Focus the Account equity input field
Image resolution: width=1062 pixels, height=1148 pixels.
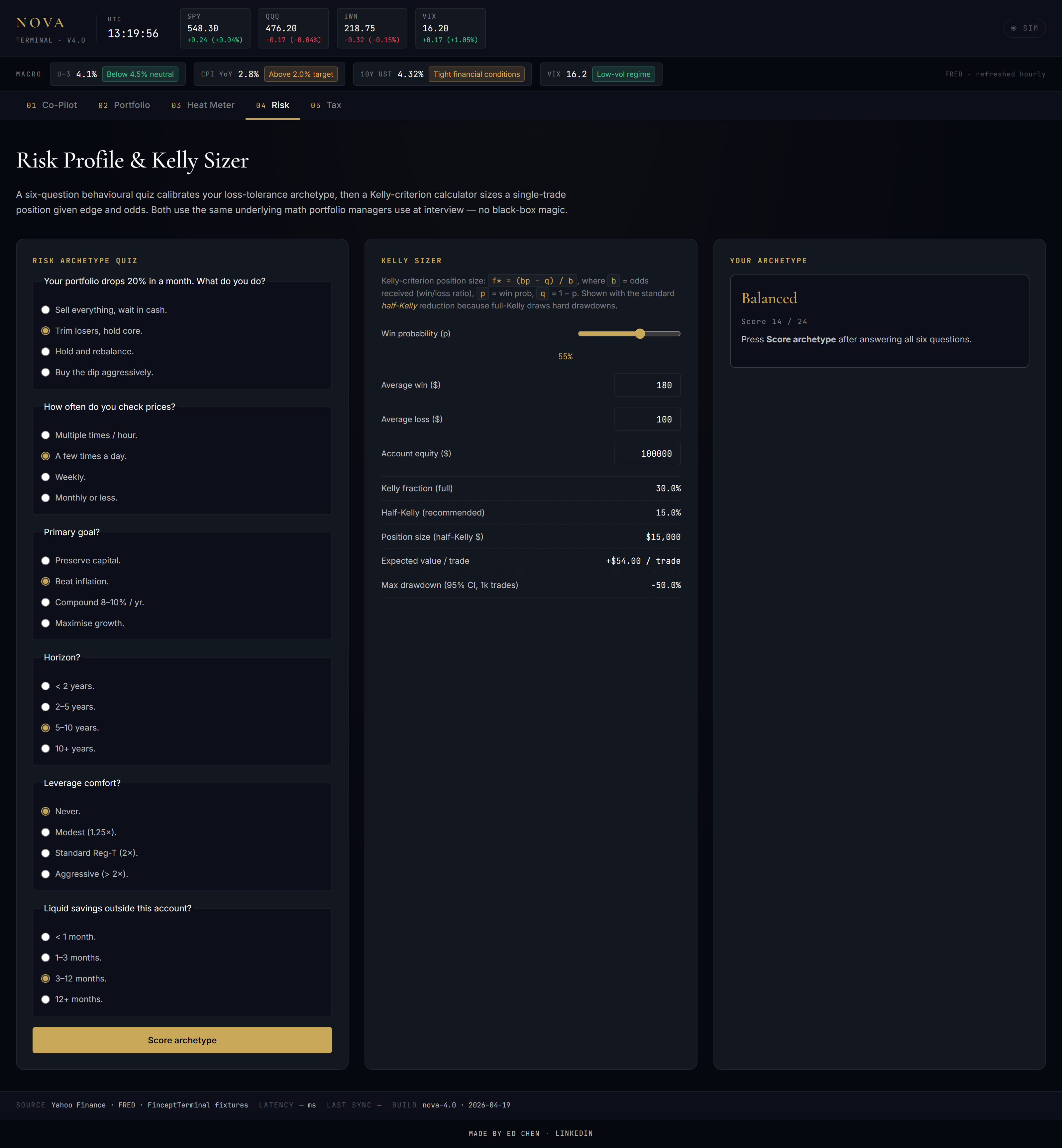click(647, 454)
